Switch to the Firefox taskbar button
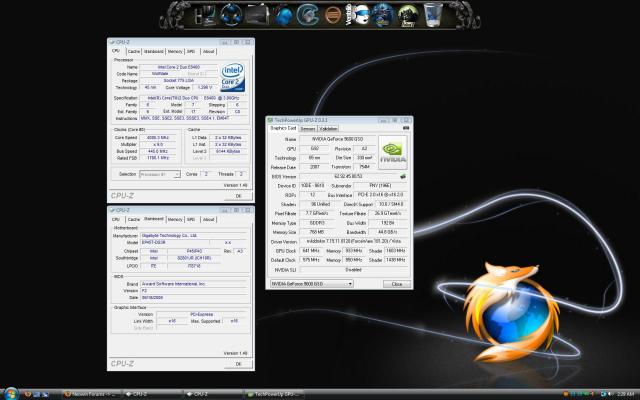This screenshot has height=400, width=640. (91, 394)
